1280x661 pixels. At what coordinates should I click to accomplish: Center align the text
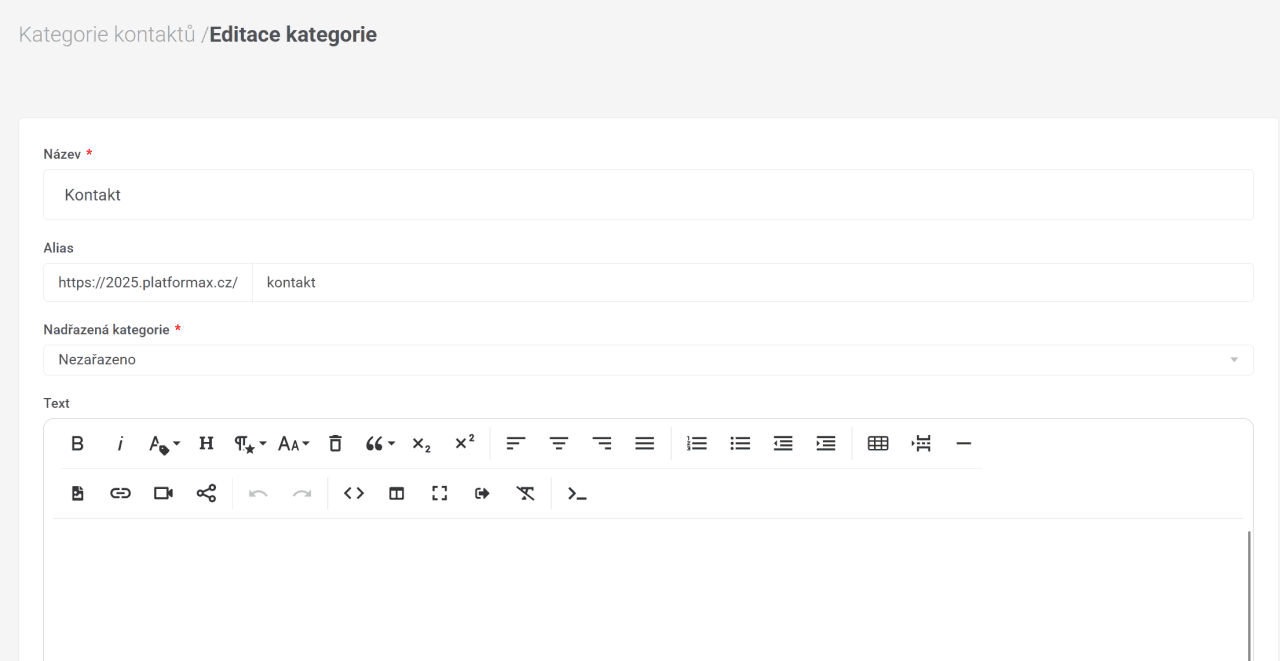(559, 444)
